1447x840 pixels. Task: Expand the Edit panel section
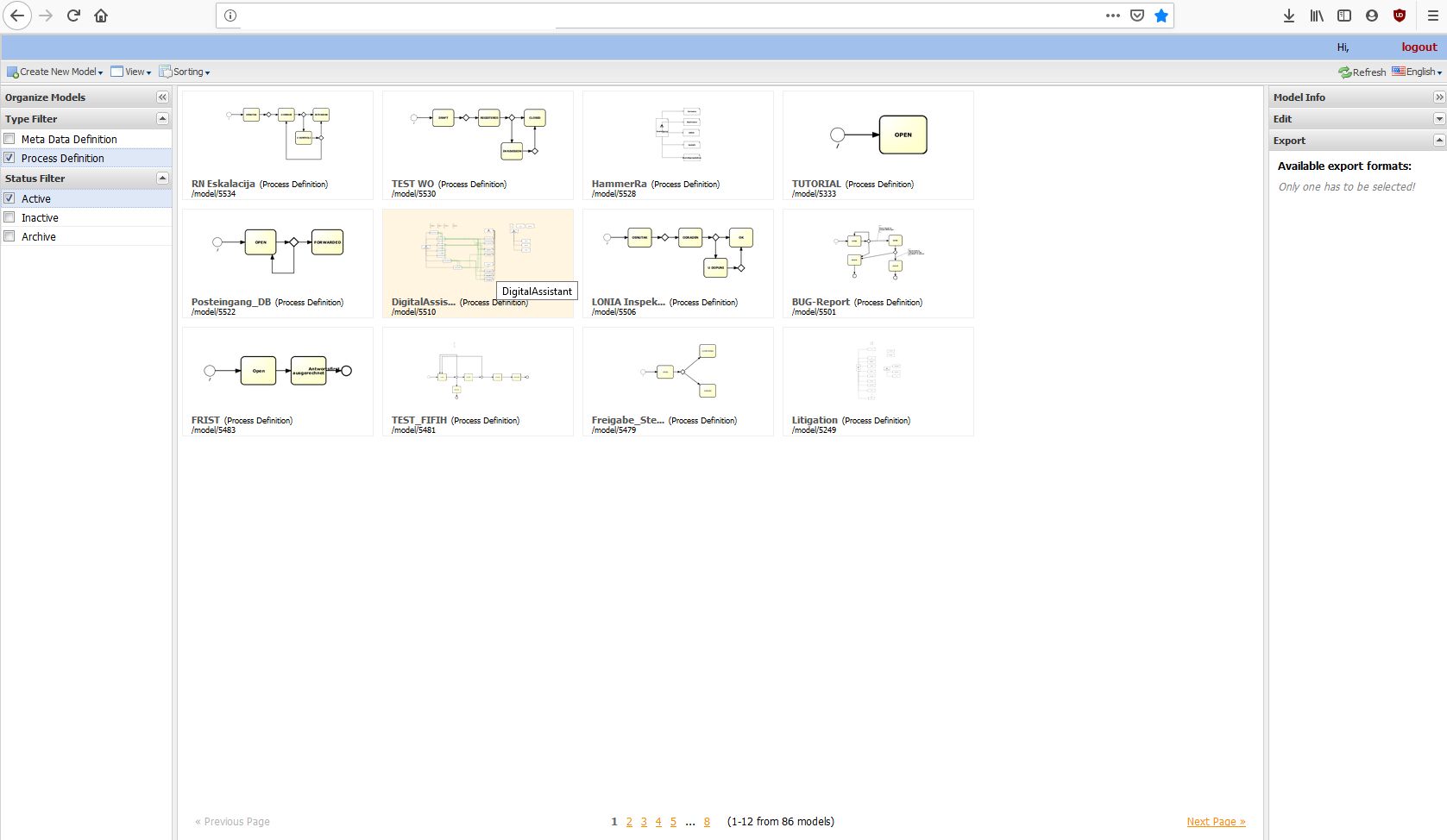[1439, 118]
